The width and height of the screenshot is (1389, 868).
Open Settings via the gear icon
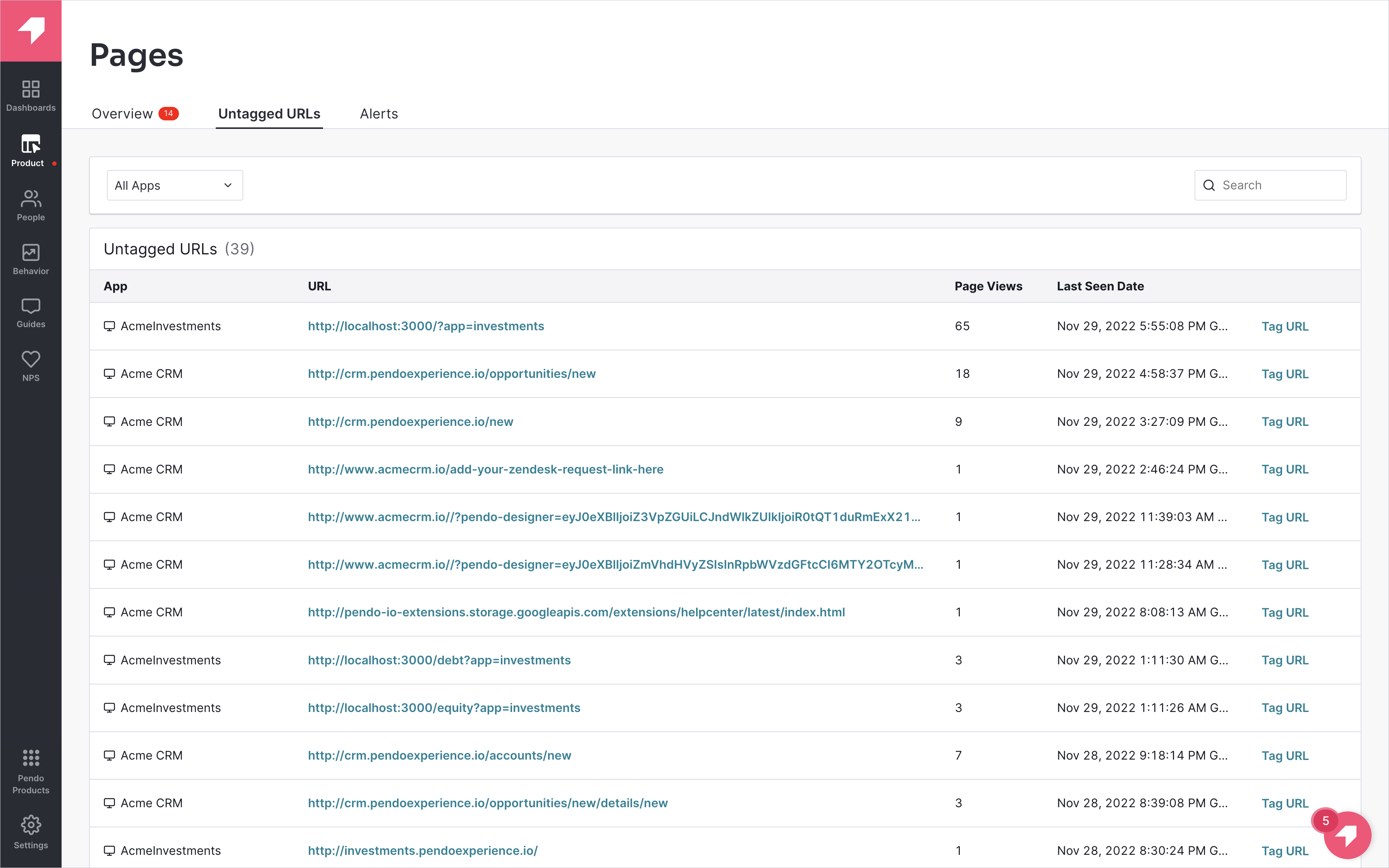click(31, 832)
